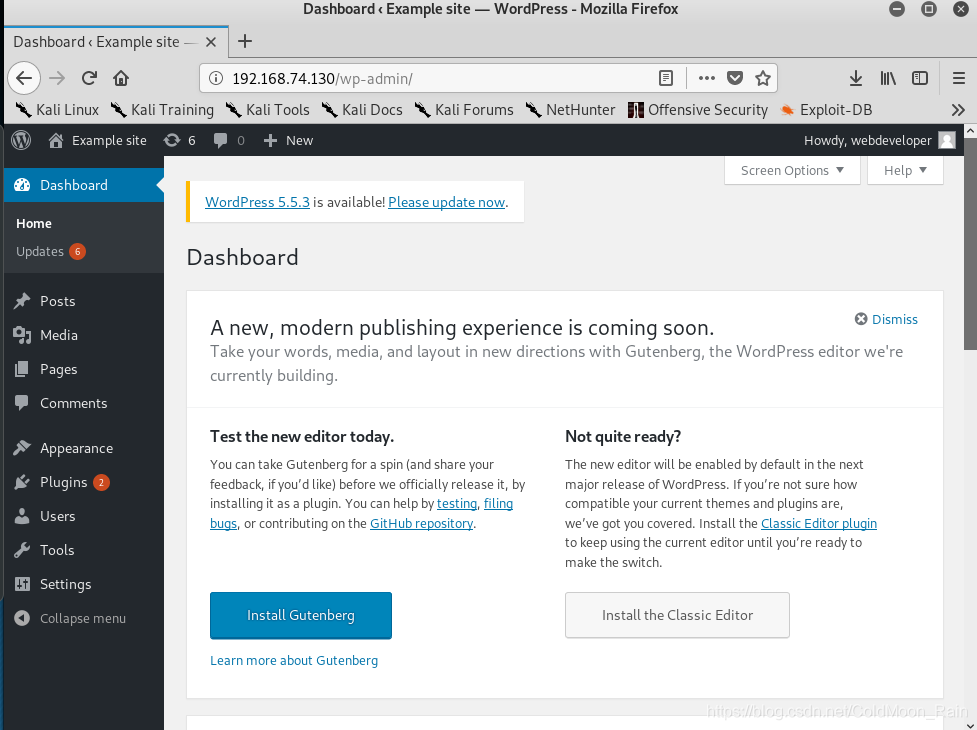Close the Dashboard browser tab
Screen dimensions: 977x730
pos(211,42)
